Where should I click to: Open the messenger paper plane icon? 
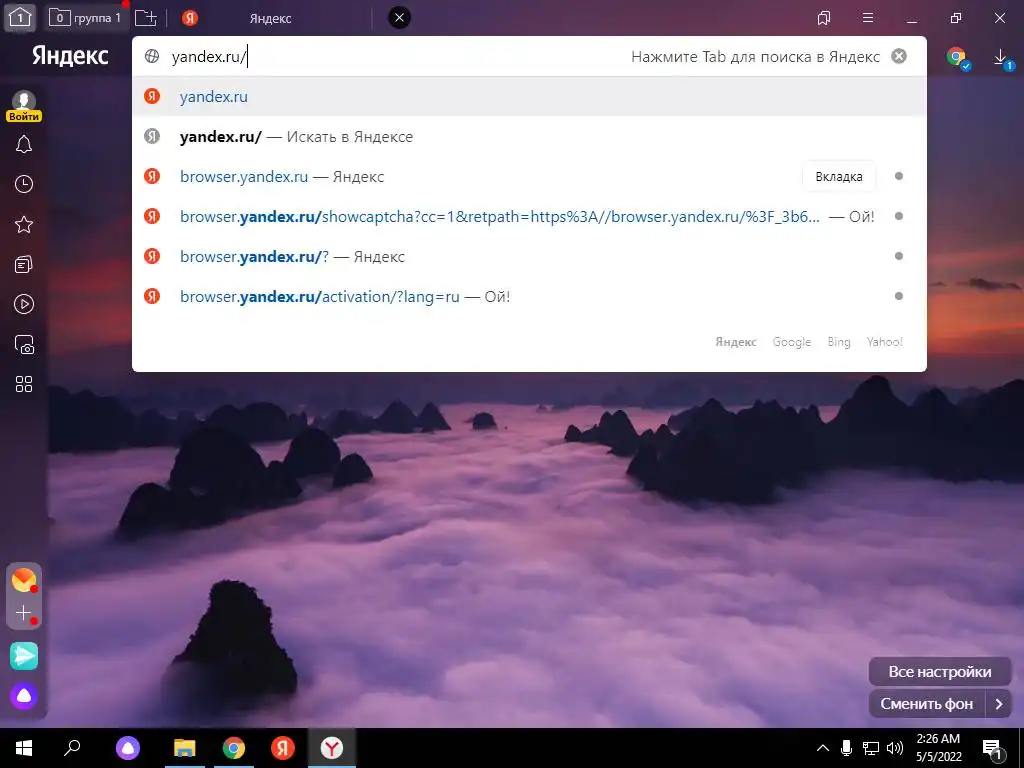point(24,656)
